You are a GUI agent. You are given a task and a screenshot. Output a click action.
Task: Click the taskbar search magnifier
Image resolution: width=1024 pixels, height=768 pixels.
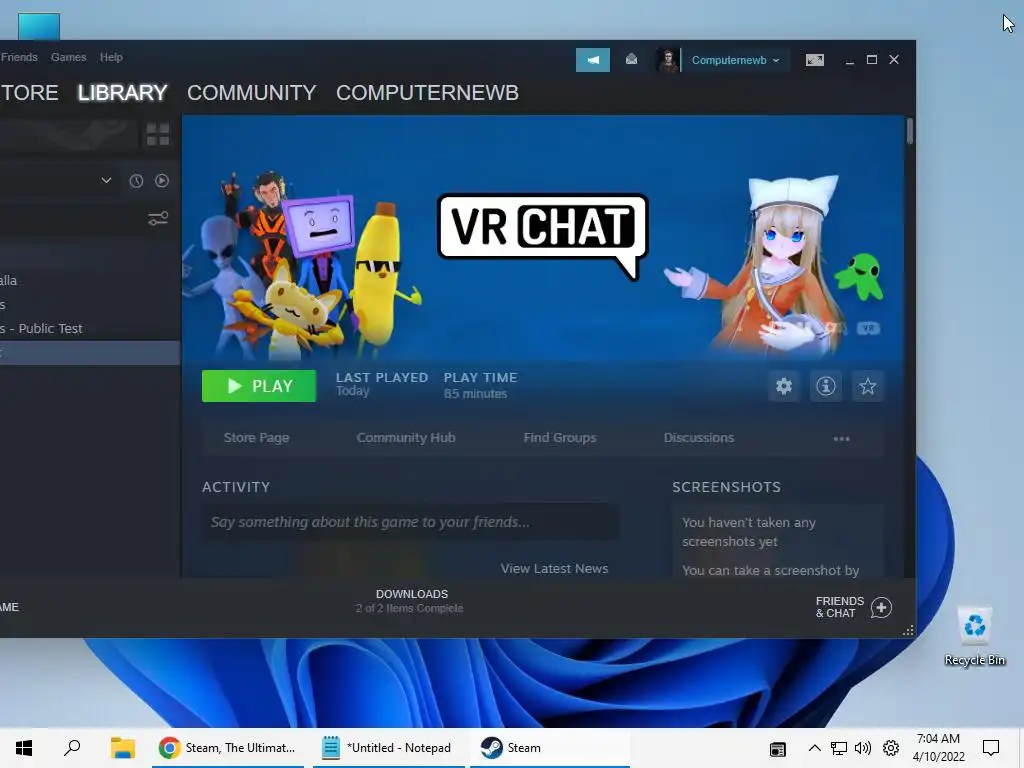72,748
